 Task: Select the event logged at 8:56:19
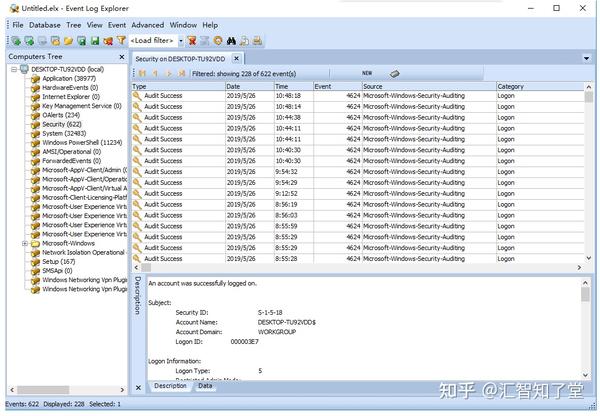[358, 205]
